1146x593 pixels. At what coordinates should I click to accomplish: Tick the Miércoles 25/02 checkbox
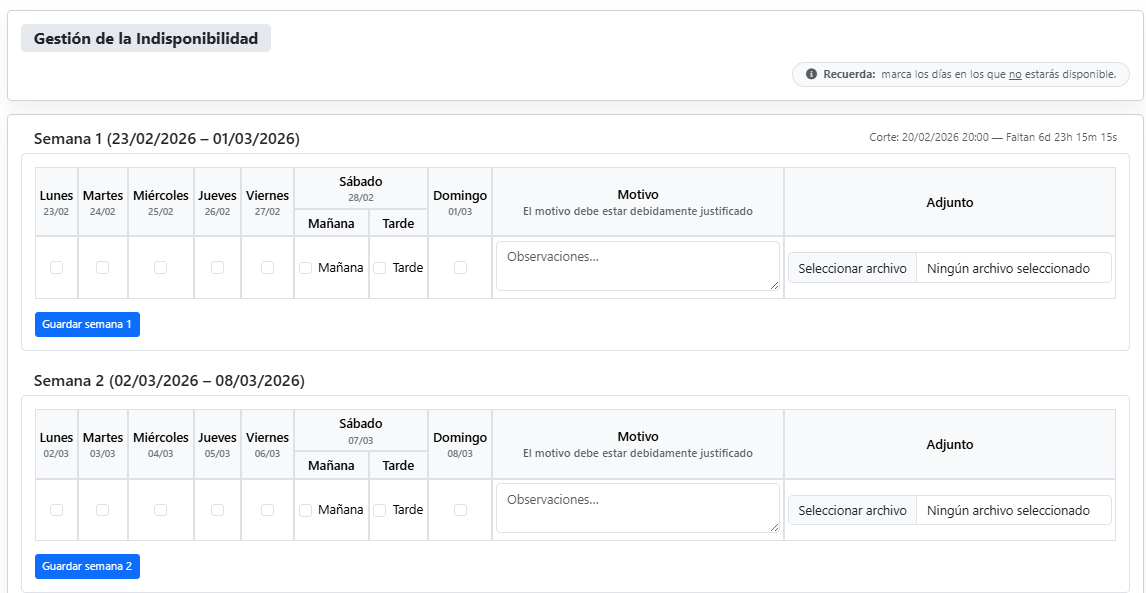click(160, 267)
